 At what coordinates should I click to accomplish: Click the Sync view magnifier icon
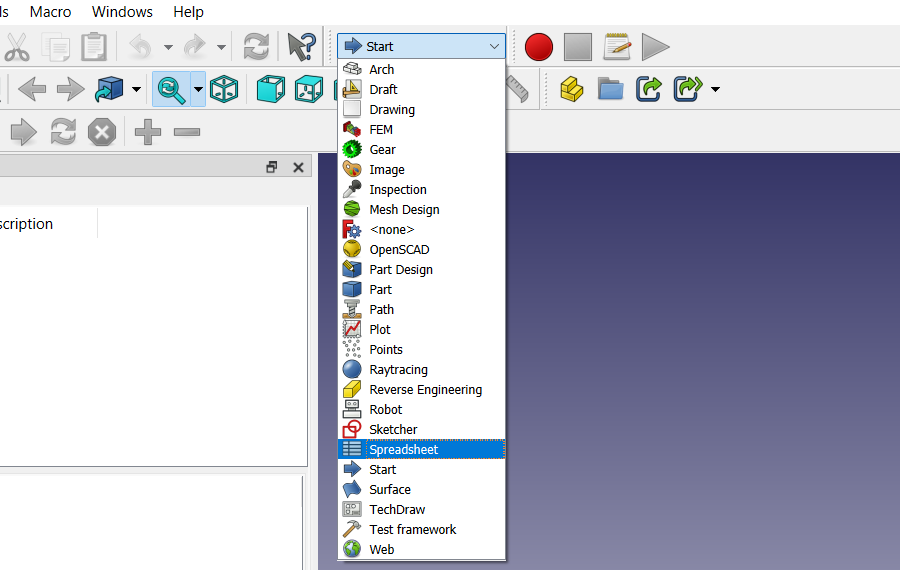[x=171, y=90]
